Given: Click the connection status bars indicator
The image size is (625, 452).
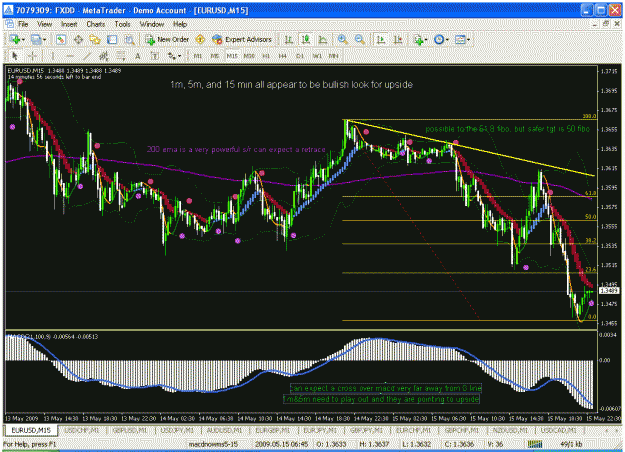Looking at the screenshot, I should pos(535,444).
